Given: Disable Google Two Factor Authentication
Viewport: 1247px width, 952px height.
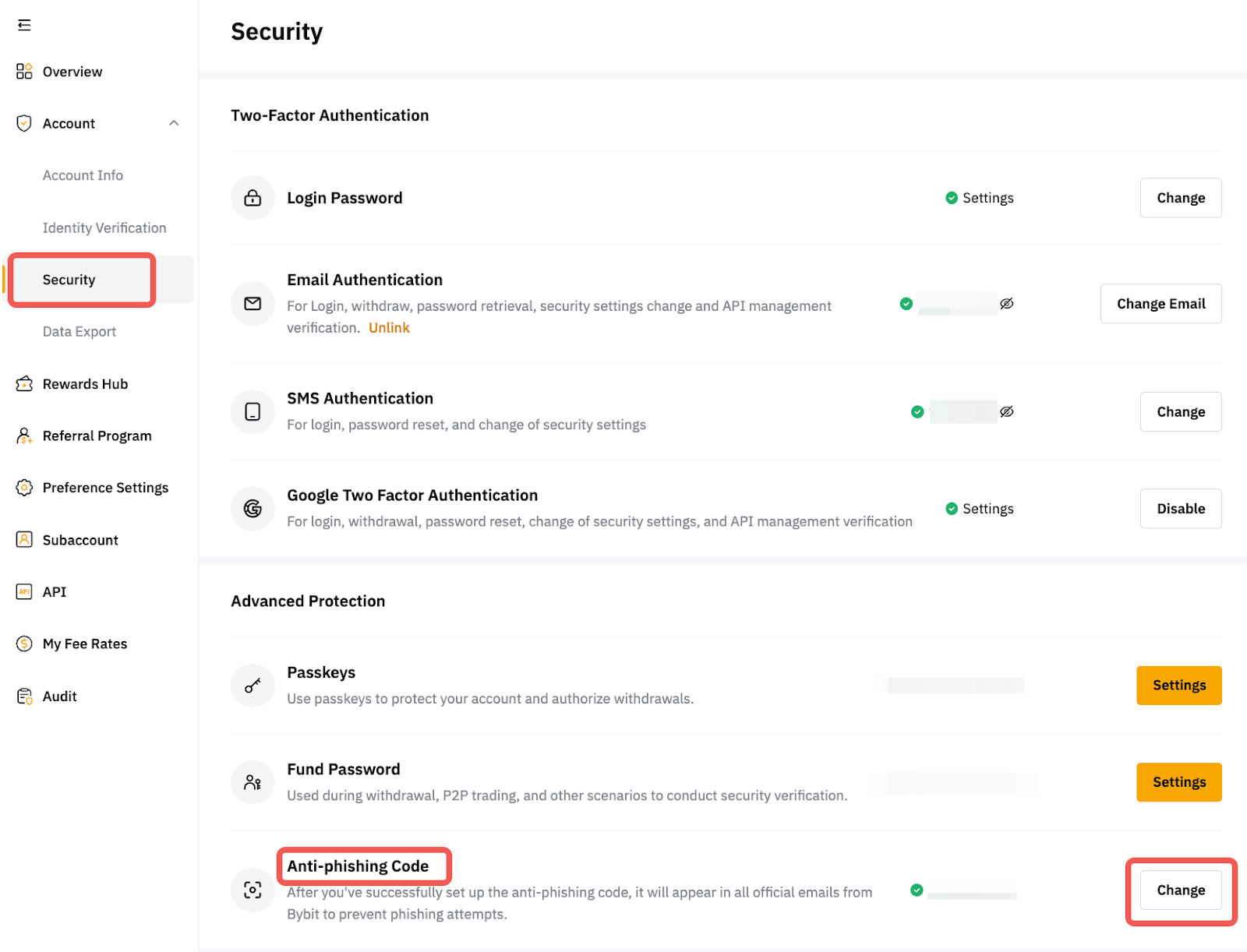Looking at the screenshot, I should 1180,509.
